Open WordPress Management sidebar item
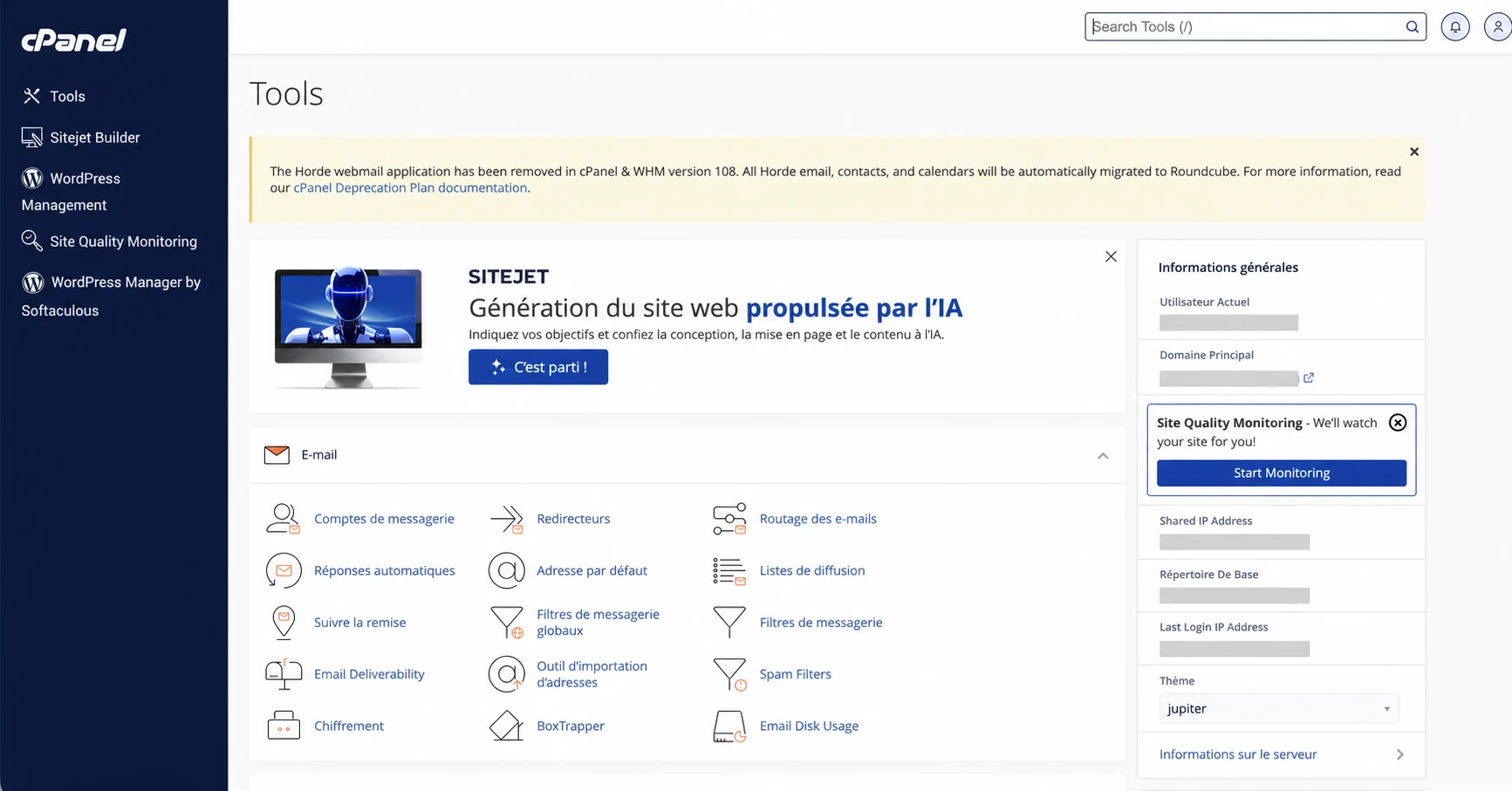 [x=72, y=191]
